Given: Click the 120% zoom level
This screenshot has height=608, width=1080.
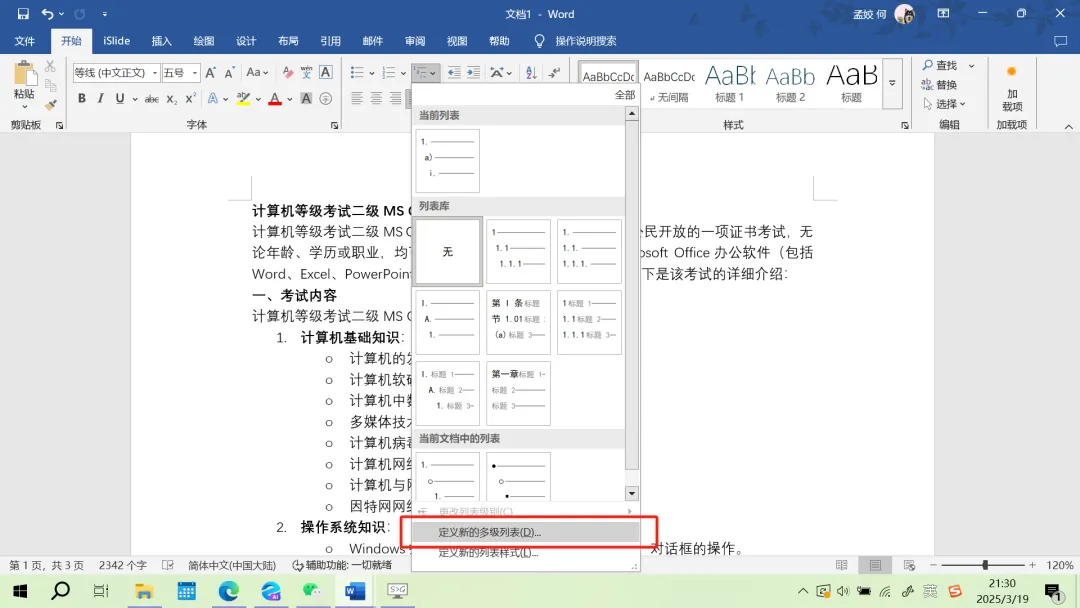Looking at the screenshot, I should [x=1059, y=565].
